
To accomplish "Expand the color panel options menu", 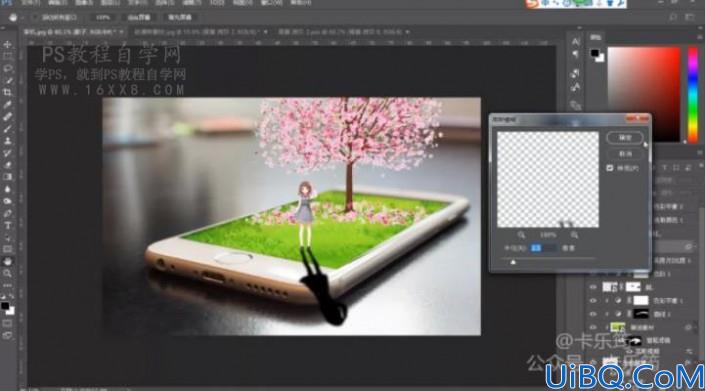I will pyautogui.click(x=700, y=38).
